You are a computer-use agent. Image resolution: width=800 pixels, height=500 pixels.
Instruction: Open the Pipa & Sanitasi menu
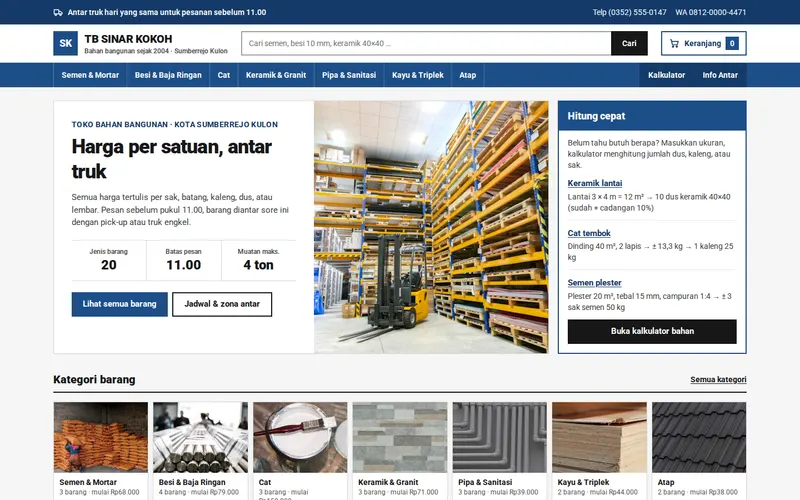349,75
